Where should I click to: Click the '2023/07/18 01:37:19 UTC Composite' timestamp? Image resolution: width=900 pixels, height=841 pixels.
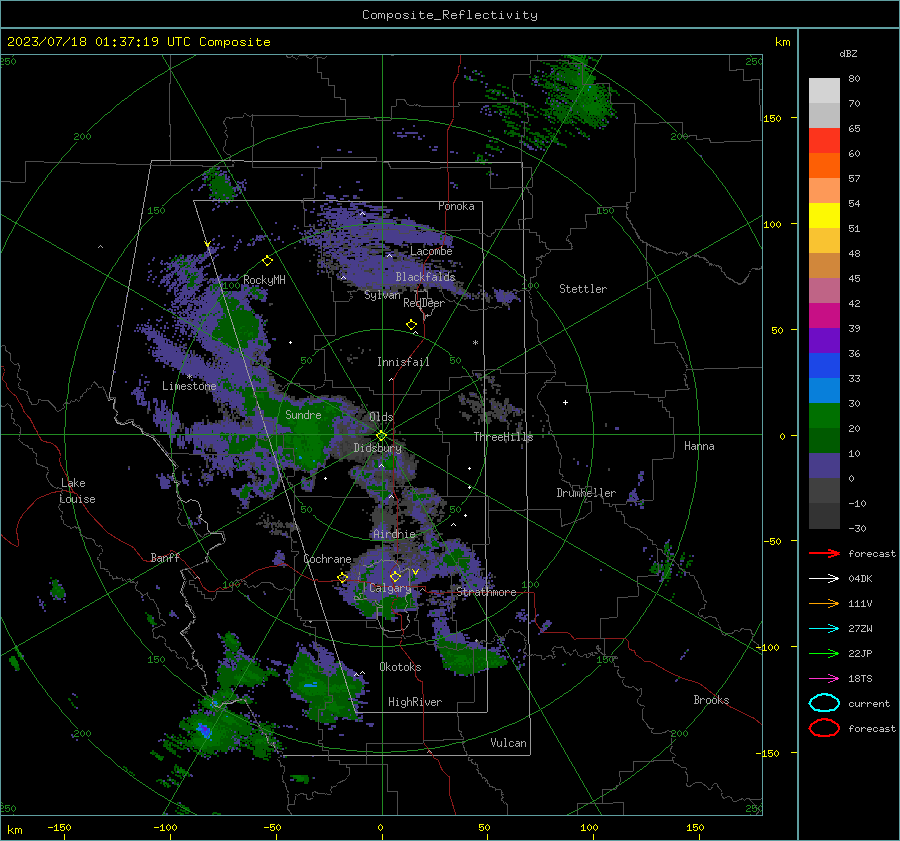pyautogui.click(x=138, y=42)
